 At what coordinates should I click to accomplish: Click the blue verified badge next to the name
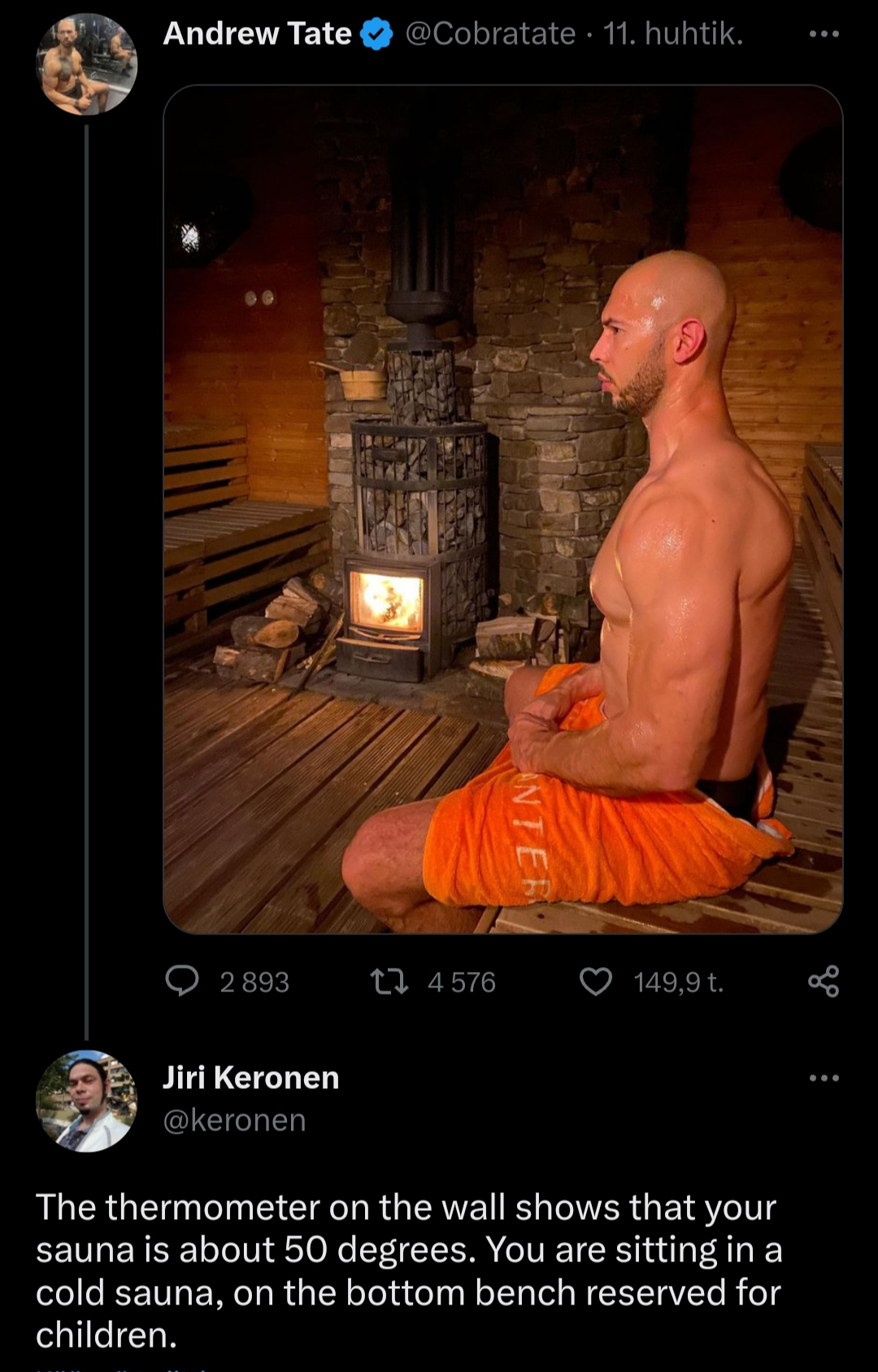376,34
